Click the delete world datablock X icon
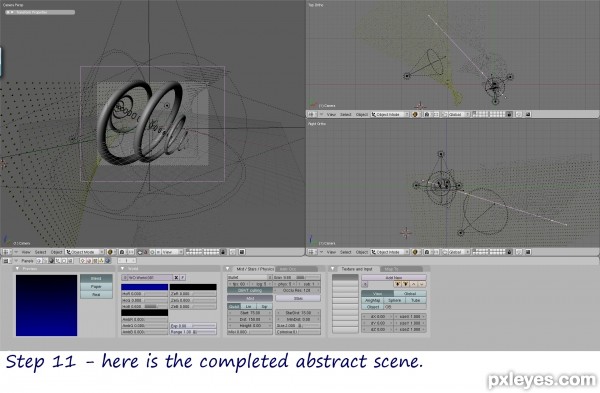This screenshot has width=600, height=393. click(x=176, y=277)
